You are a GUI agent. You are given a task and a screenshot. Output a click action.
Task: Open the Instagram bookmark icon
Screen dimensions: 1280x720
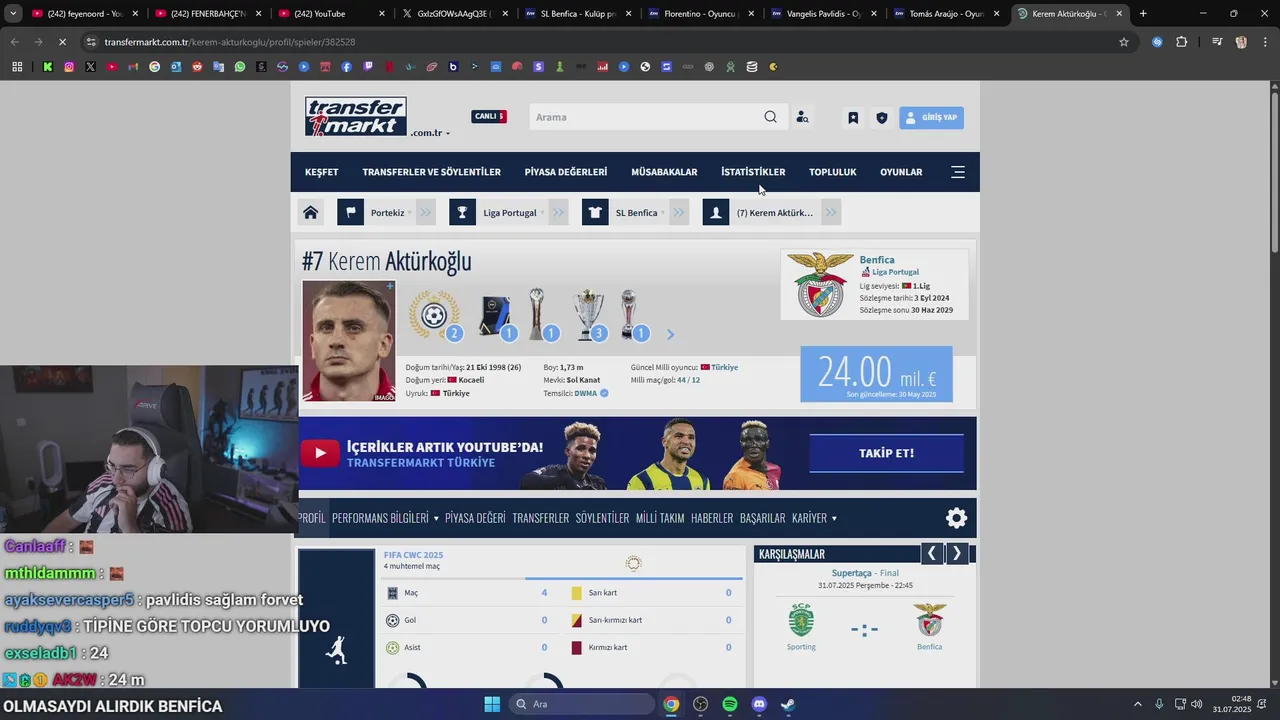point(69,67)
